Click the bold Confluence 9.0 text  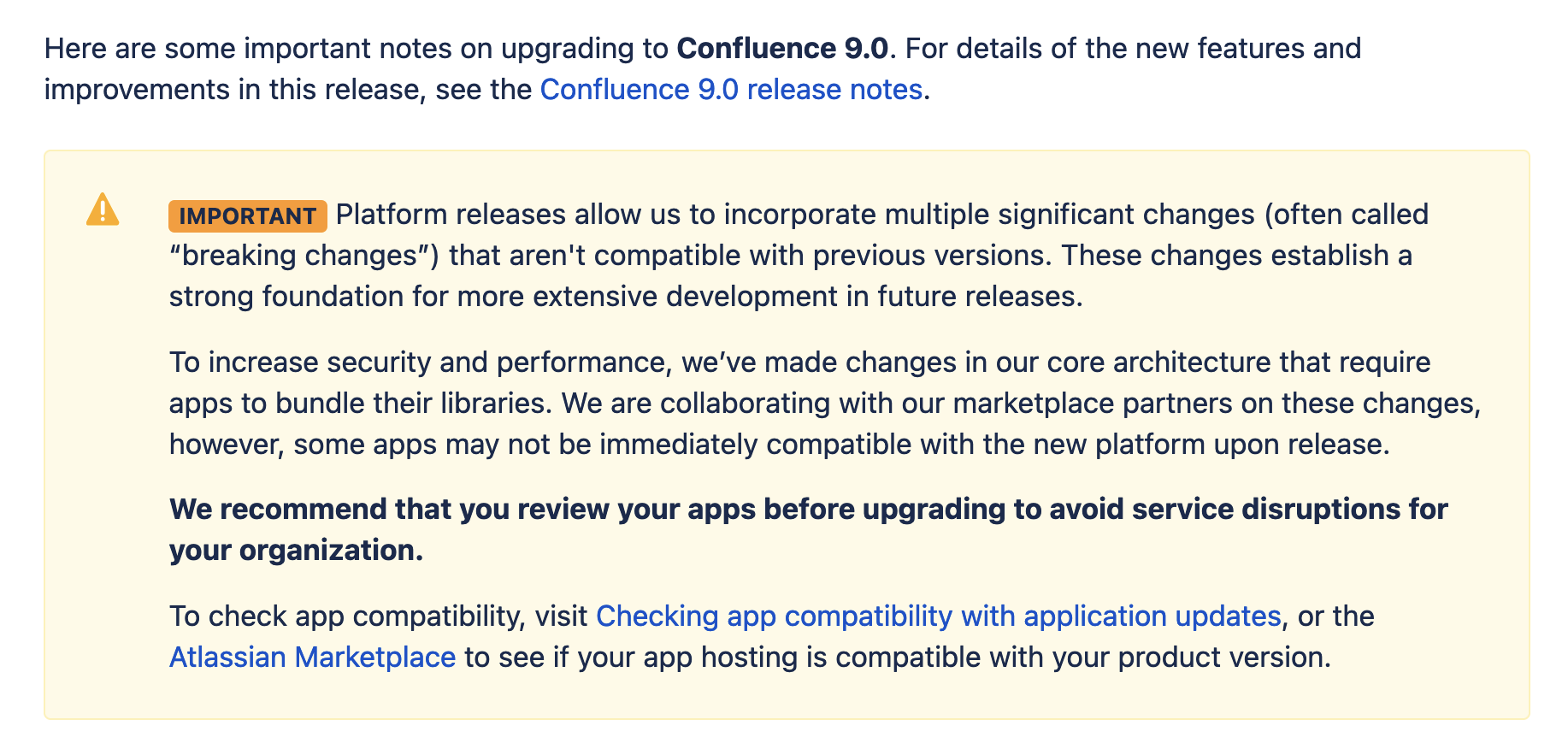782,49
